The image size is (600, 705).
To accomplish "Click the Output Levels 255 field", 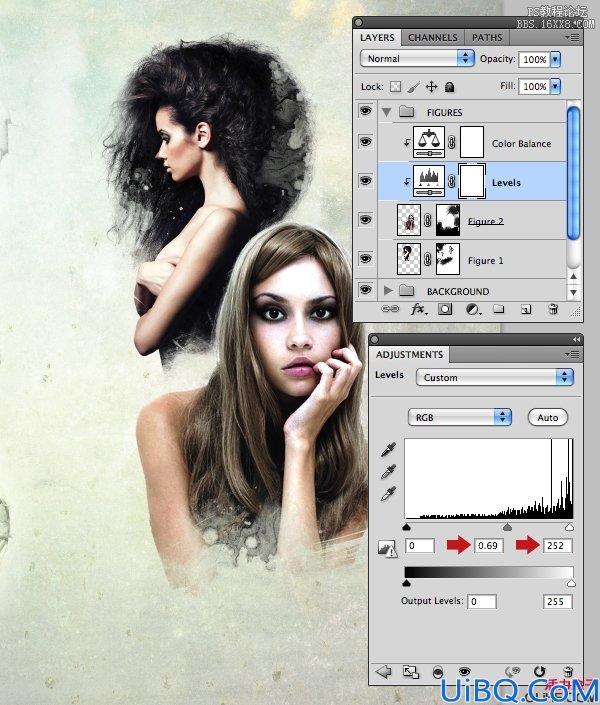I will coord(558,602).
